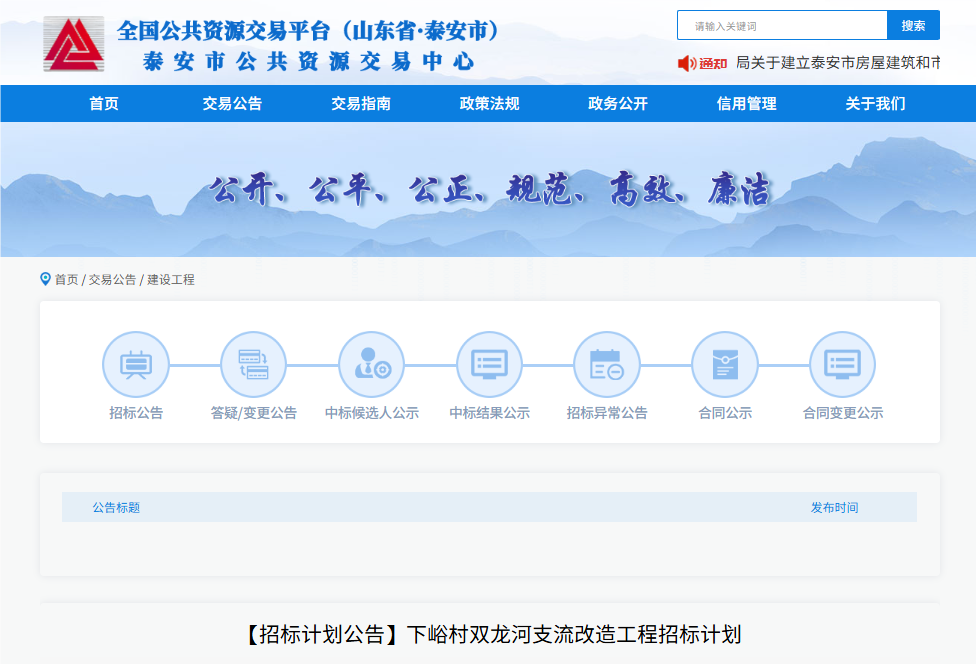Click the 中标结果公示 text label
Viewport: 976px width, 664px height.
coord(489,413)
